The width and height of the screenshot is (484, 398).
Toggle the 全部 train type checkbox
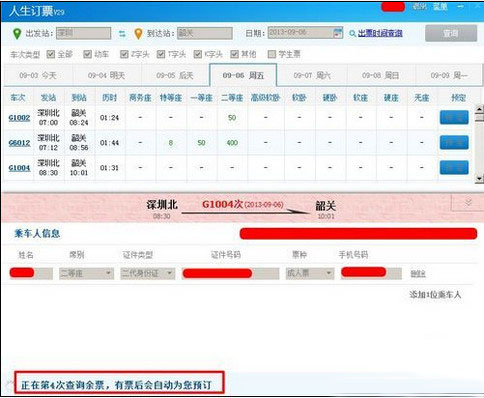(x=51, y=54)
